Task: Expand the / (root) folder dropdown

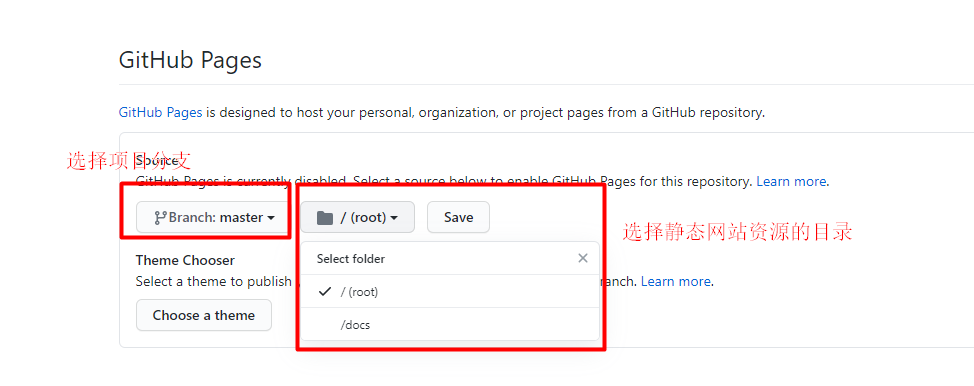Action: pyautogui.click(x=358, y=218)
